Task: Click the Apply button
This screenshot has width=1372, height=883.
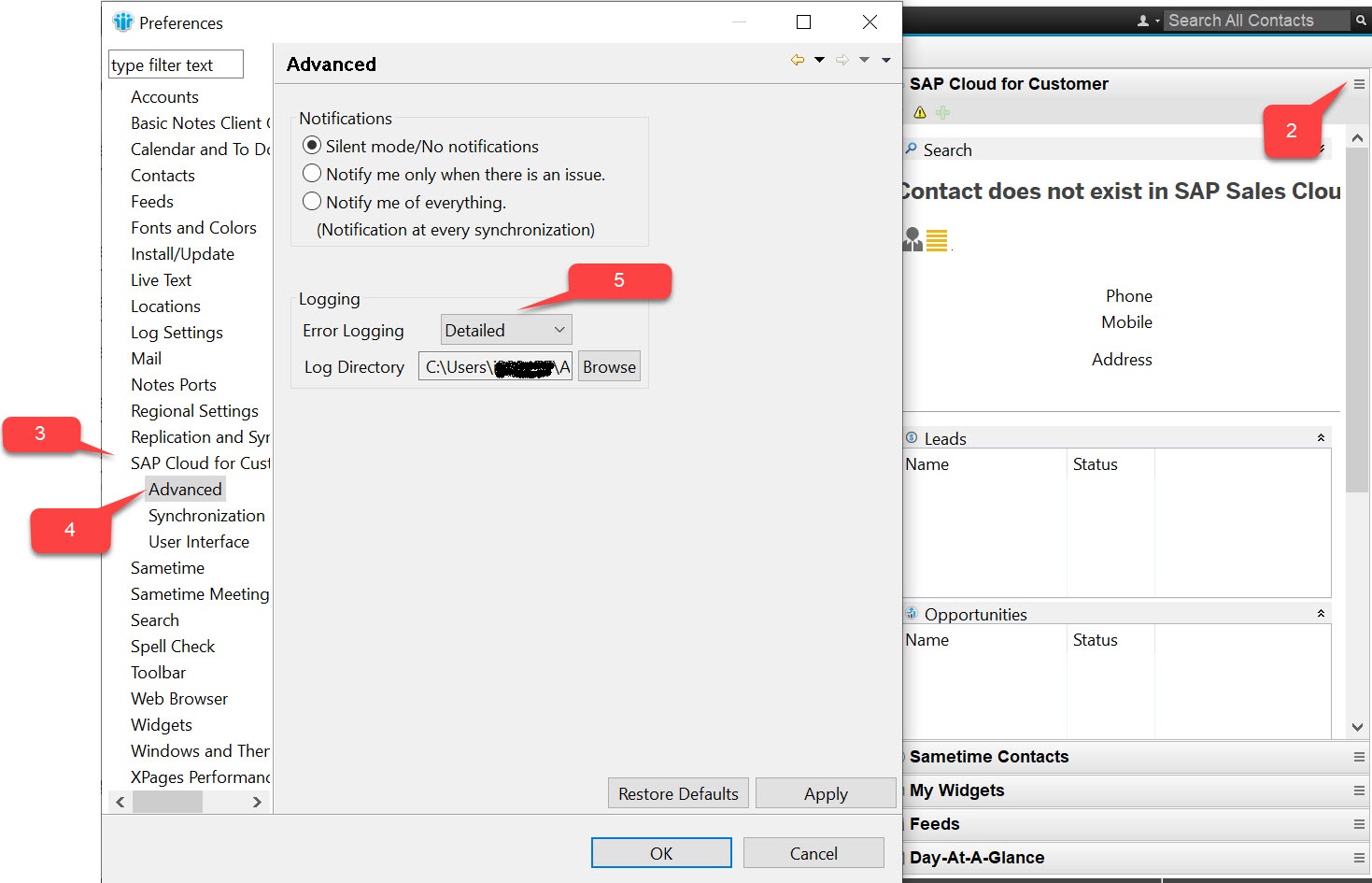Action: pyautogui.click(x=826, y=793)
